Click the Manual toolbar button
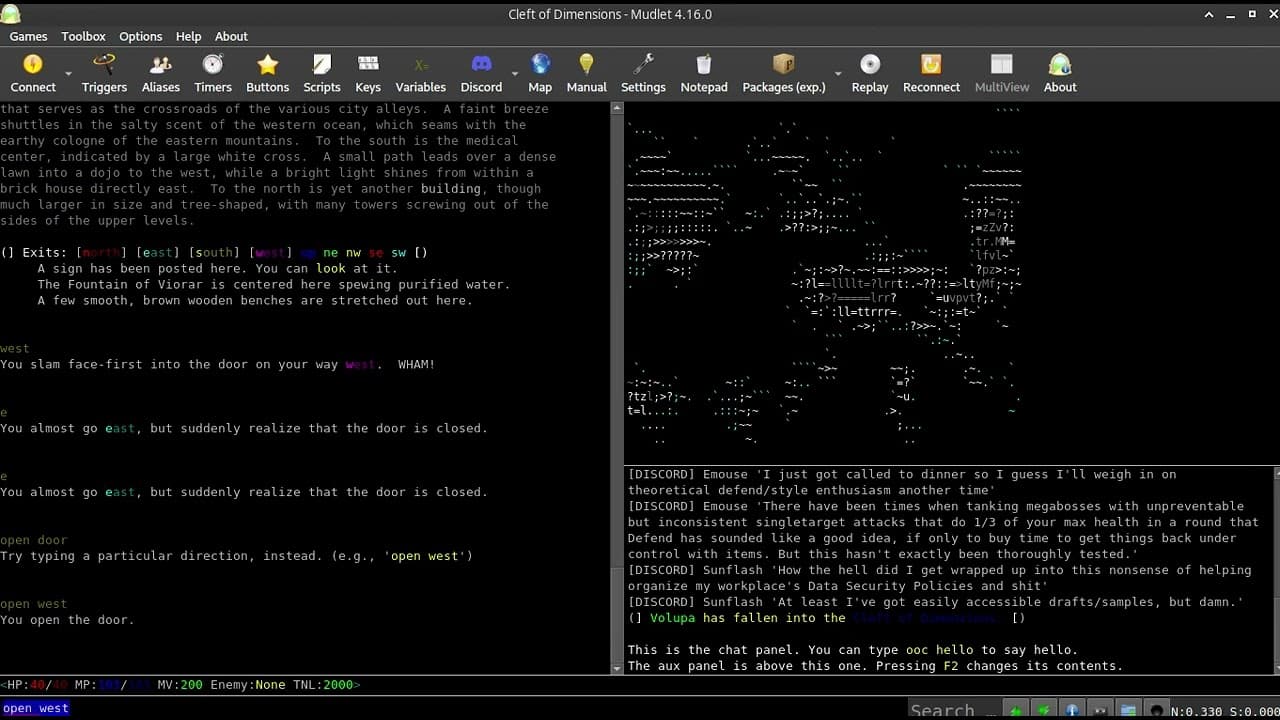Screen dimensions: 1280x720 [586, 74]
